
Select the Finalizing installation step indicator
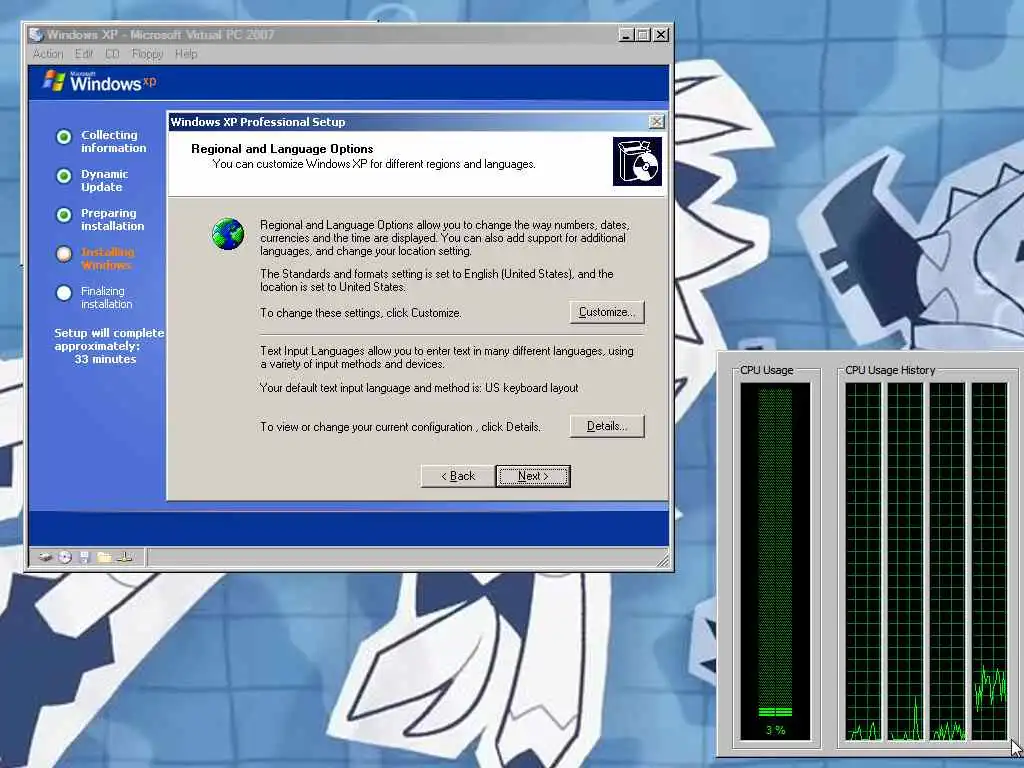[64, 293]
